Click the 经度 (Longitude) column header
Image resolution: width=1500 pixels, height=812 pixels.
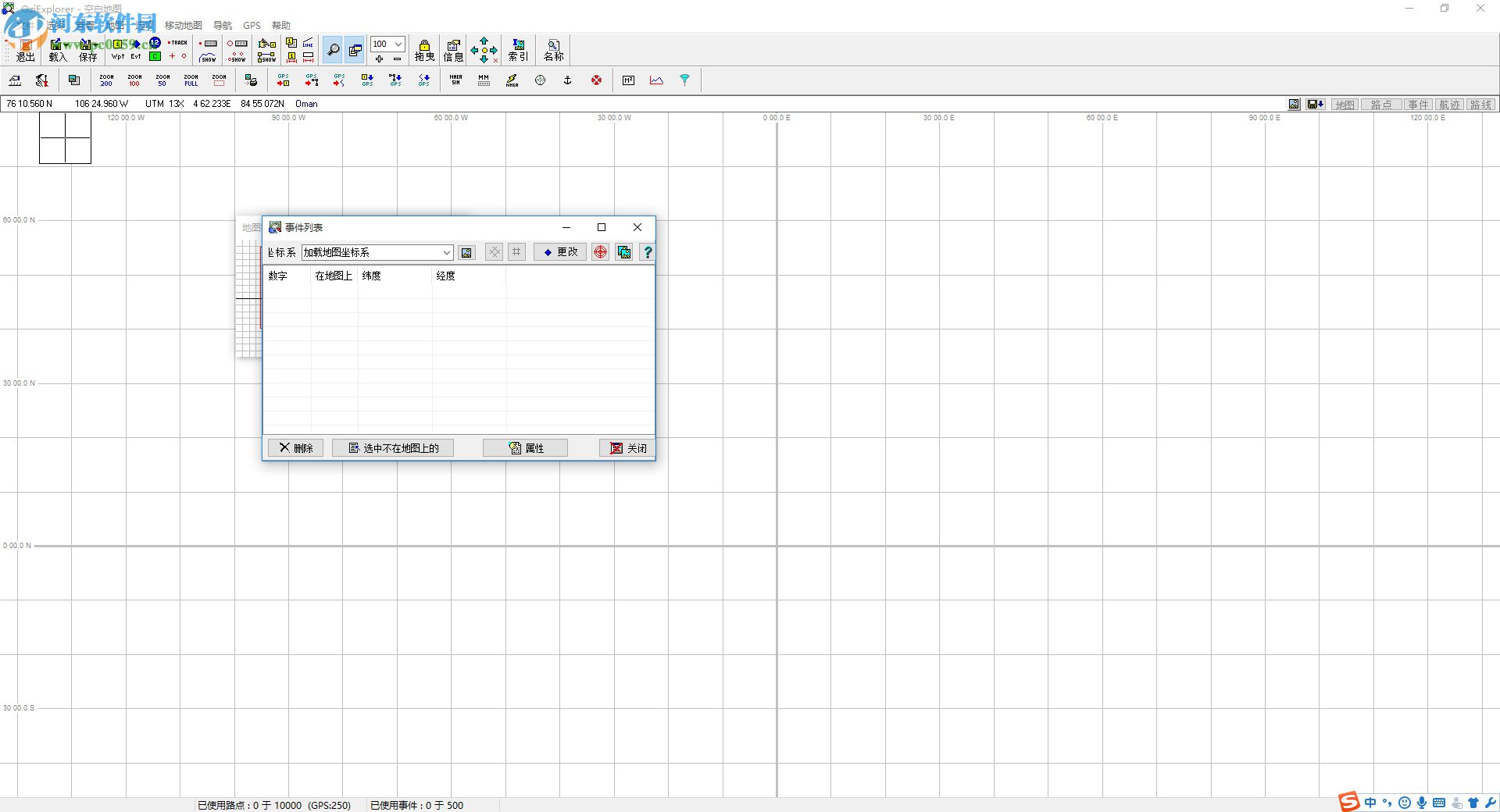coord(469,276)
